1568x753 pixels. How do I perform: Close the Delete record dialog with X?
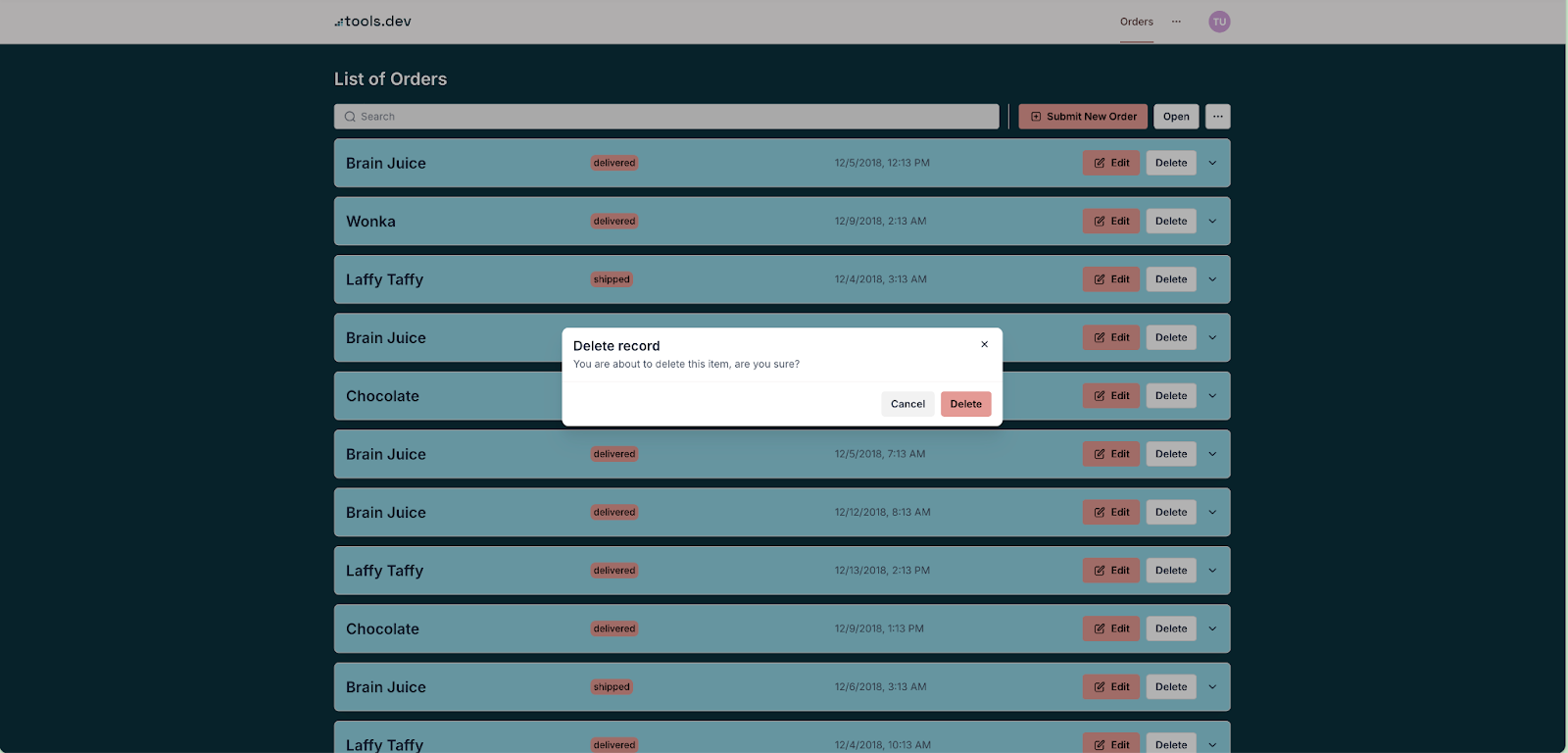984,344
